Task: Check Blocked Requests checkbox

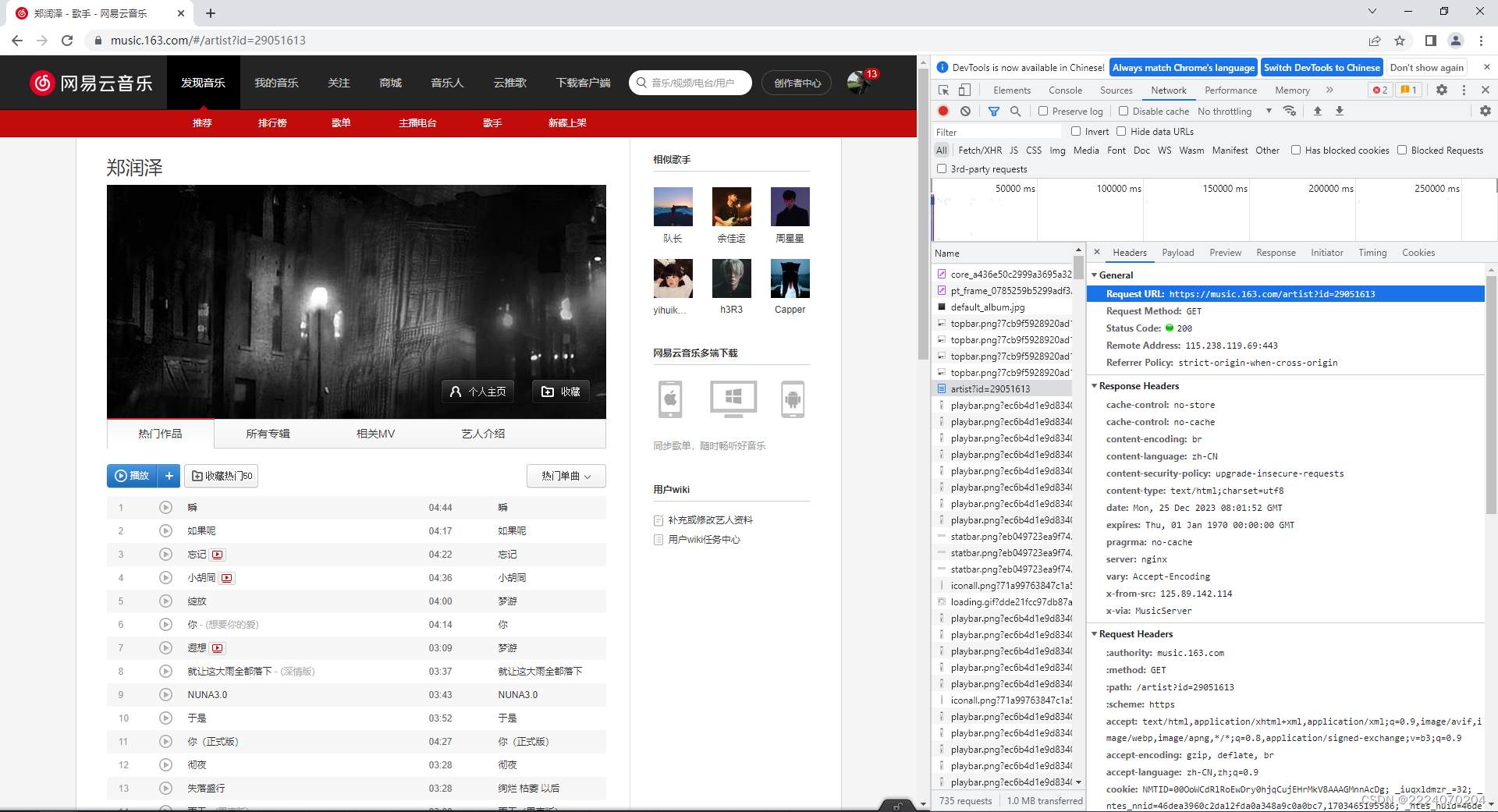Action: 1402,150
